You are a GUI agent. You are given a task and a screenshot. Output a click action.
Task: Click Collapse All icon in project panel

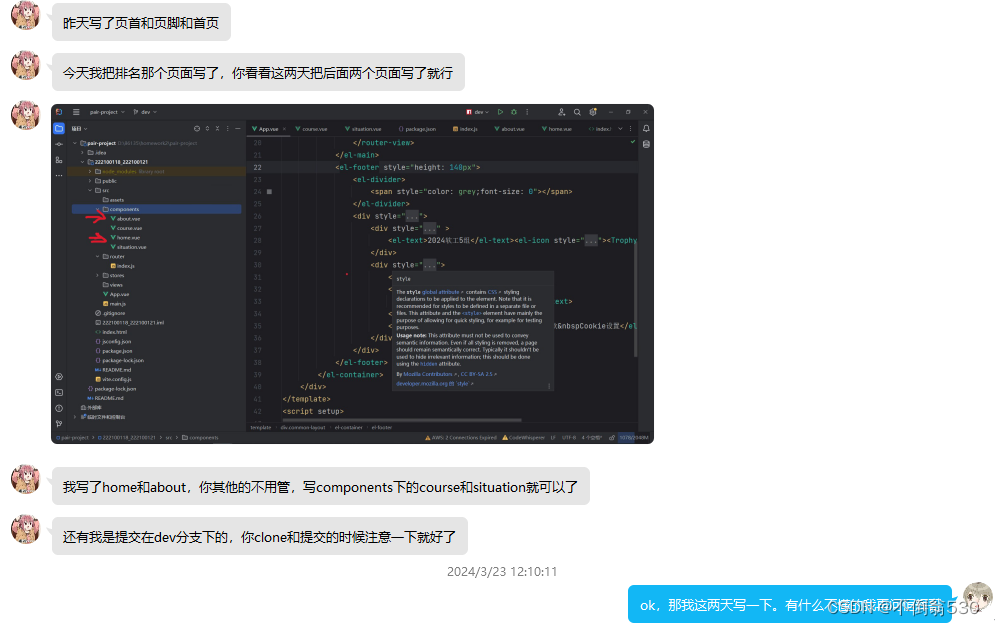click(218, 129)
